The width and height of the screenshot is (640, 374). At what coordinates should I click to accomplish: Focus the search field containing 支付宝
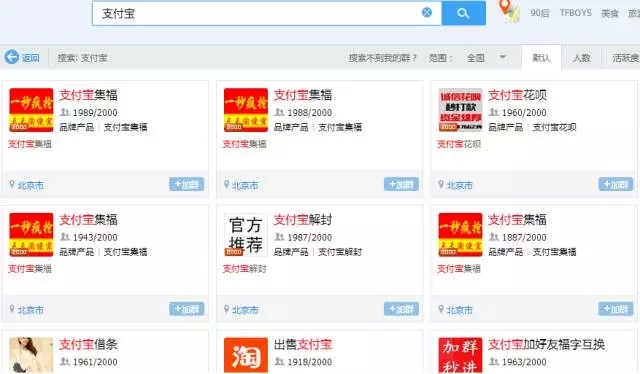267,13
